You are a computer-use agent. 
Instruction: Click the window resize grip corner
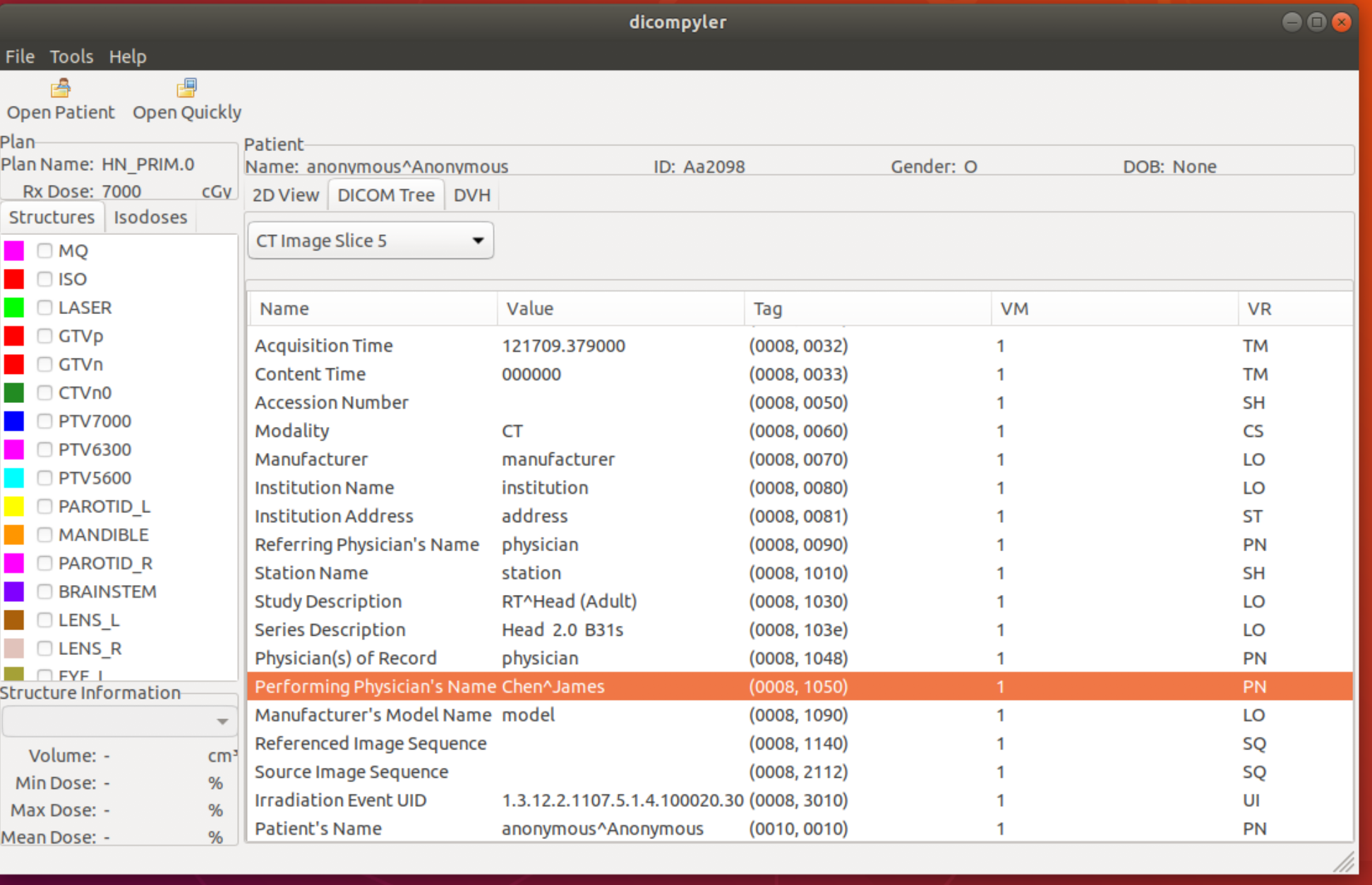[1344, 862]
